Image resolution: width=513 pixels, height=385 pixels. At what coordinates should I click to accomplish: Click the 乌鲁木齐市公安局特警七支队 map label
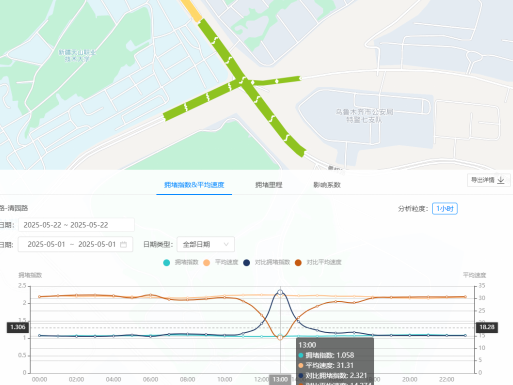pyautogui.click(x=364, y=116)
